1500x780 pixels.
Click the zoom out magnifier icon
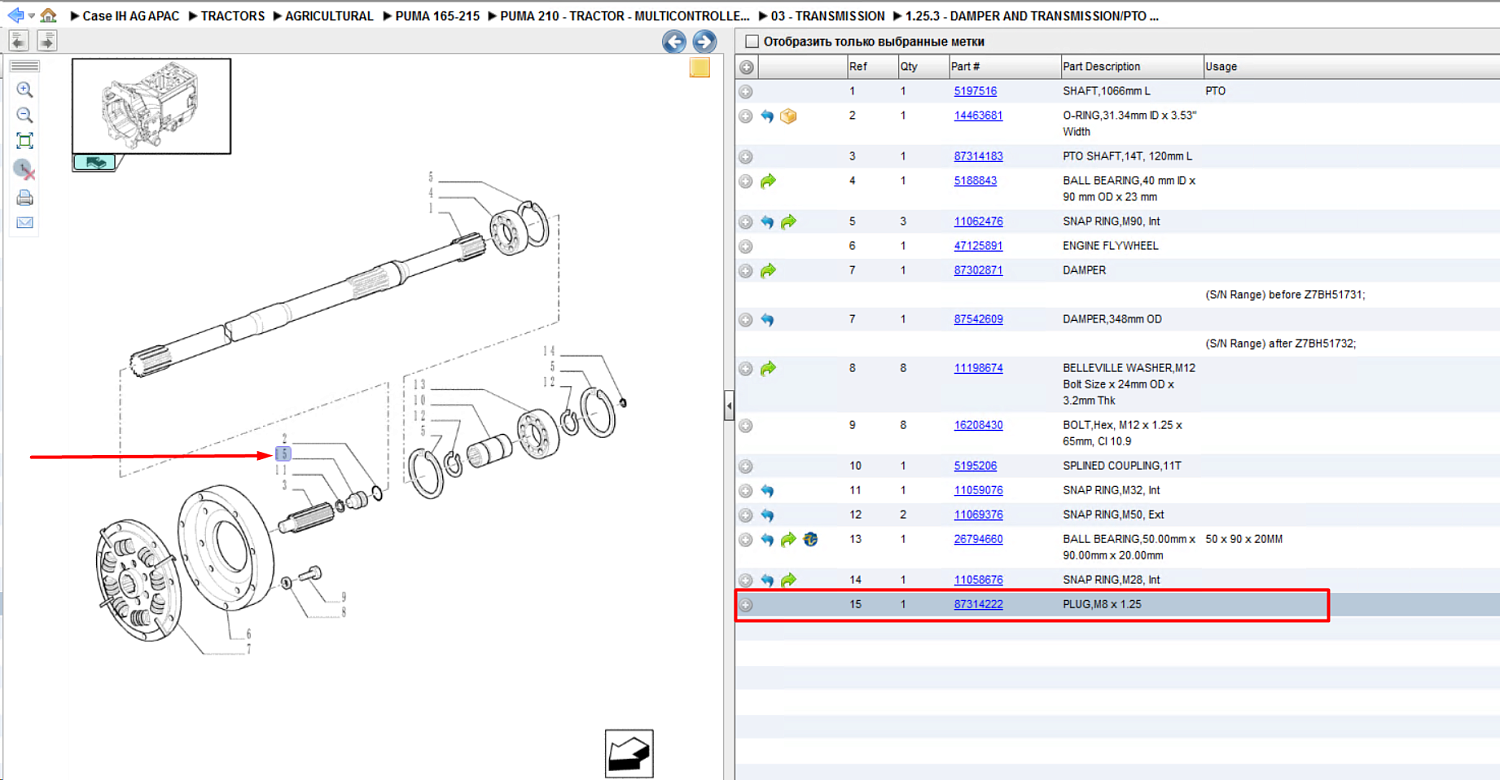25,115
